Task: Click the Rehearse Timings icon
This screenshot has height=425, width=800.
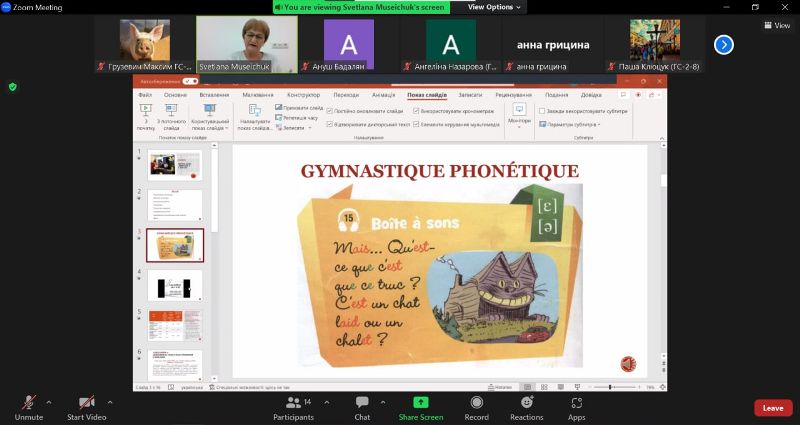Action: coord(279,118)
